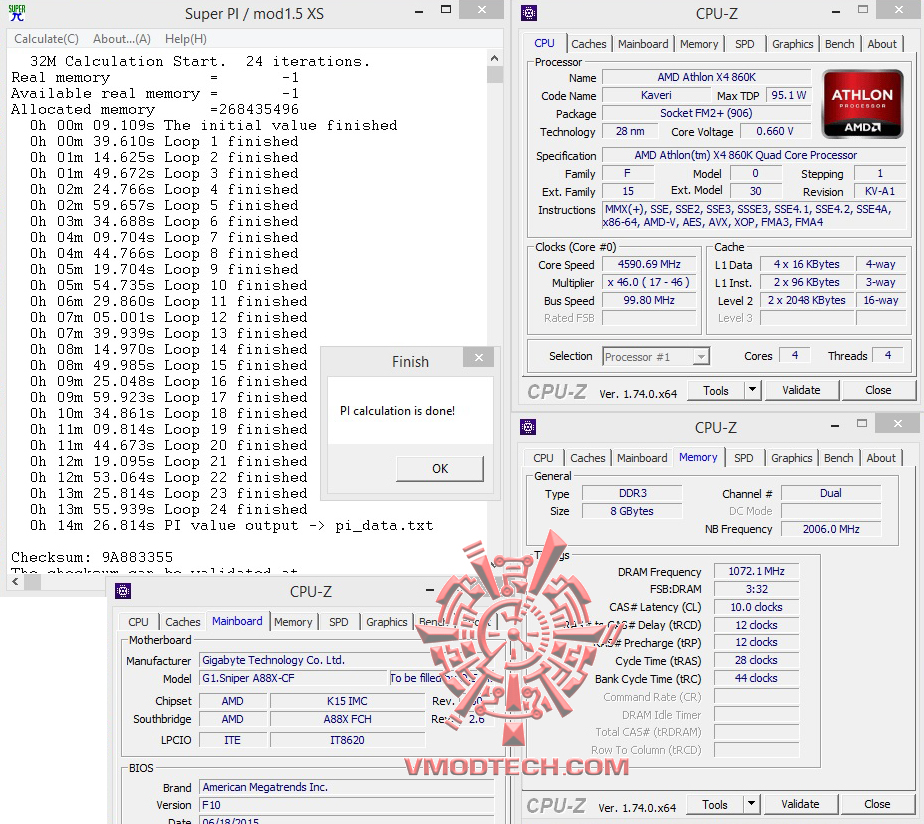Switch to Bench tab in top CPU-Z window
This screenshot has height=824, width=924.
click(x=839, y=44)
